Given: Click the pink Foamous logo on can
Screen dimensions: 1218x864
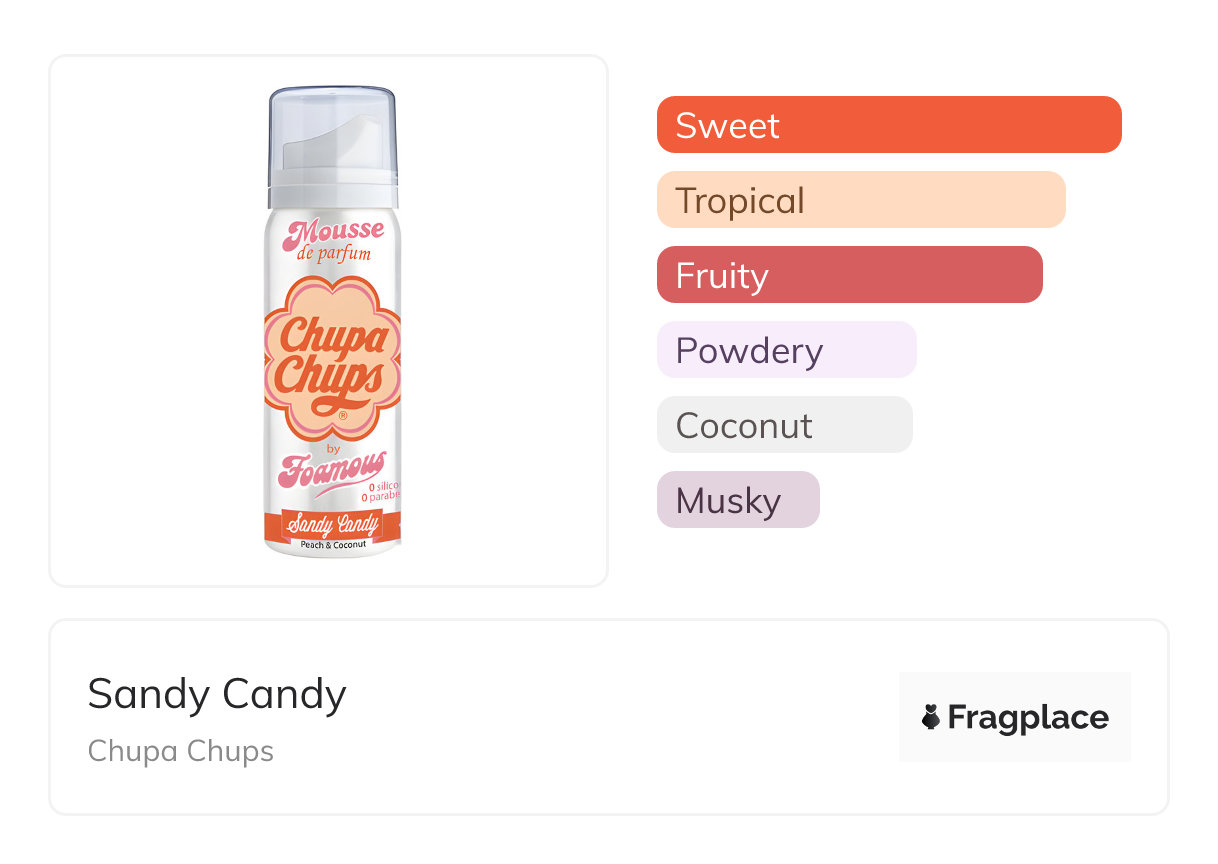Looking at the screenshot, I should click(331, 468).
